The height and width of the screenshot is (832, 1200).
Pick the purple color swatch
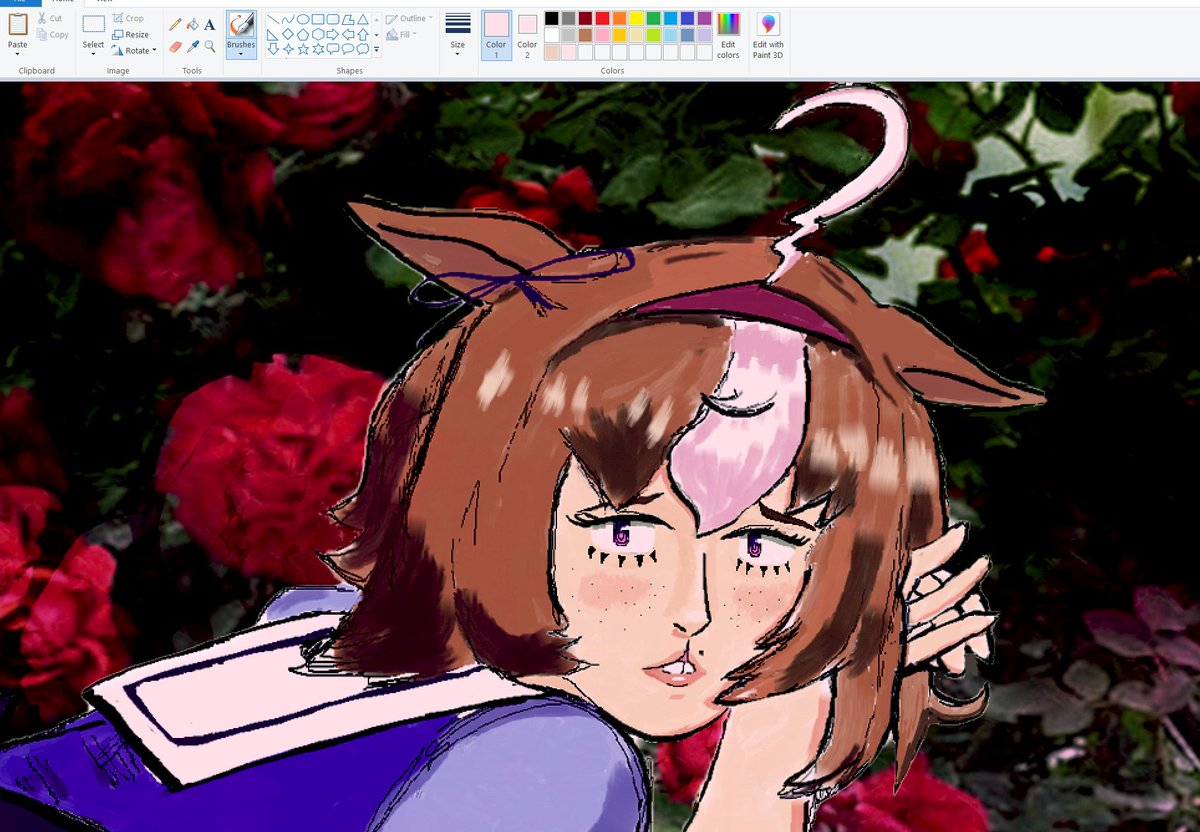click(x=704, y=18)
